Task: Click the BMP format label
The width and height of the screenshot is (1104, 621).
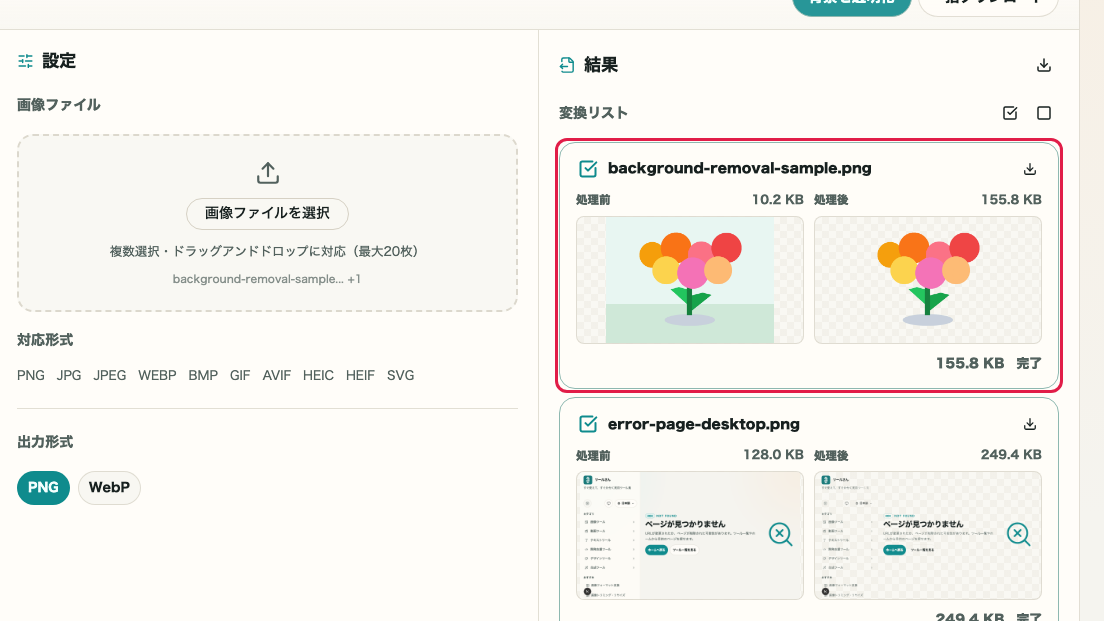Action: (203, 375)
